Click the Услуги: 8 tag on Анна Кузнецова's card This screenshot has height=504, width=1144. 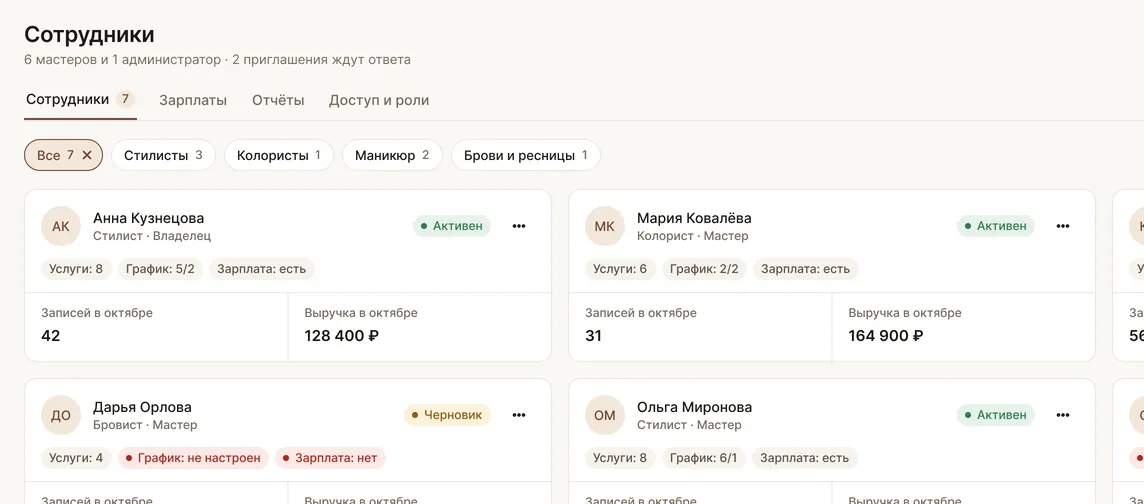76,269
